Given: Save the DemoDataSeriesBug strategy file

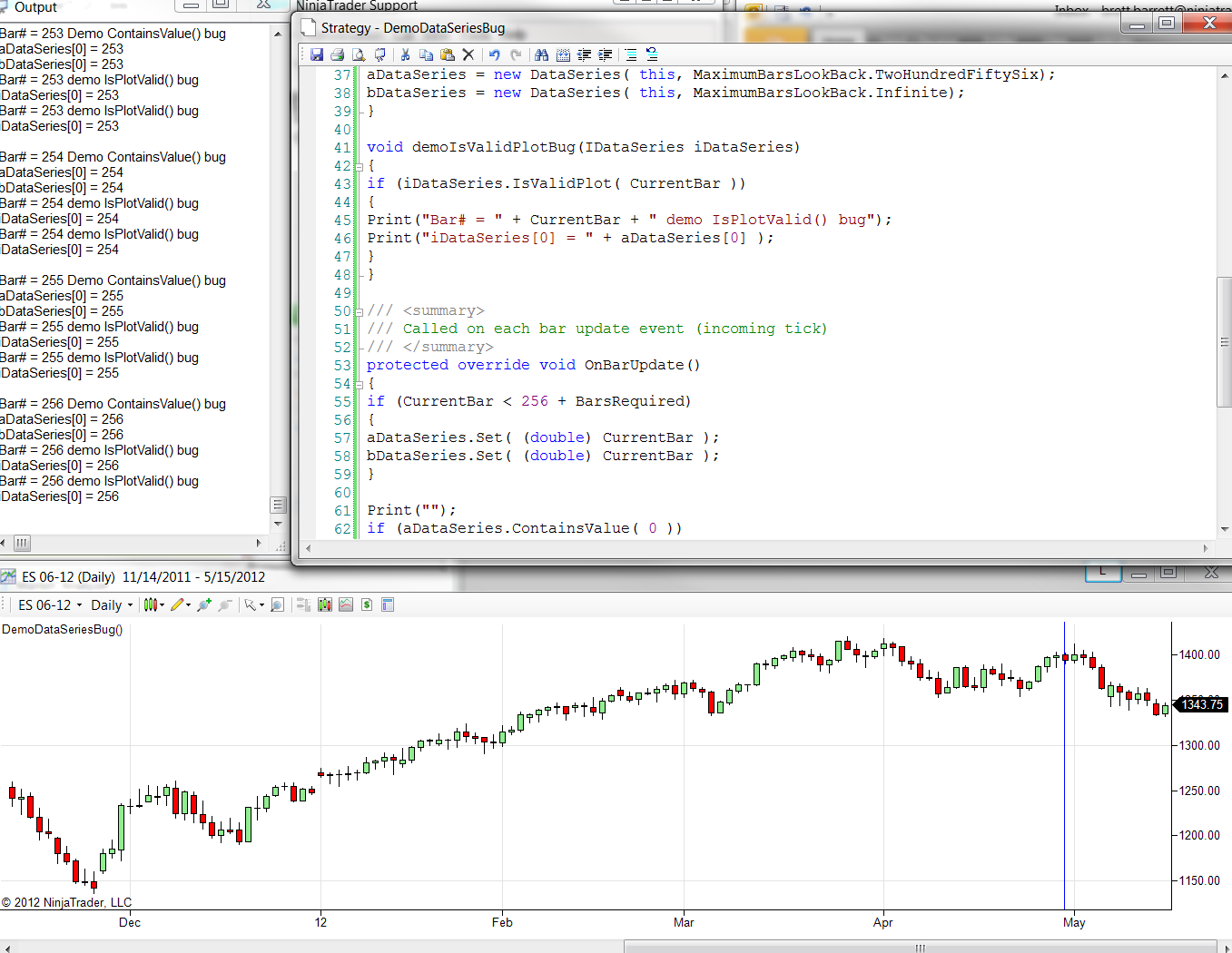Looking at the screenshot, I should tap(317, 55).
